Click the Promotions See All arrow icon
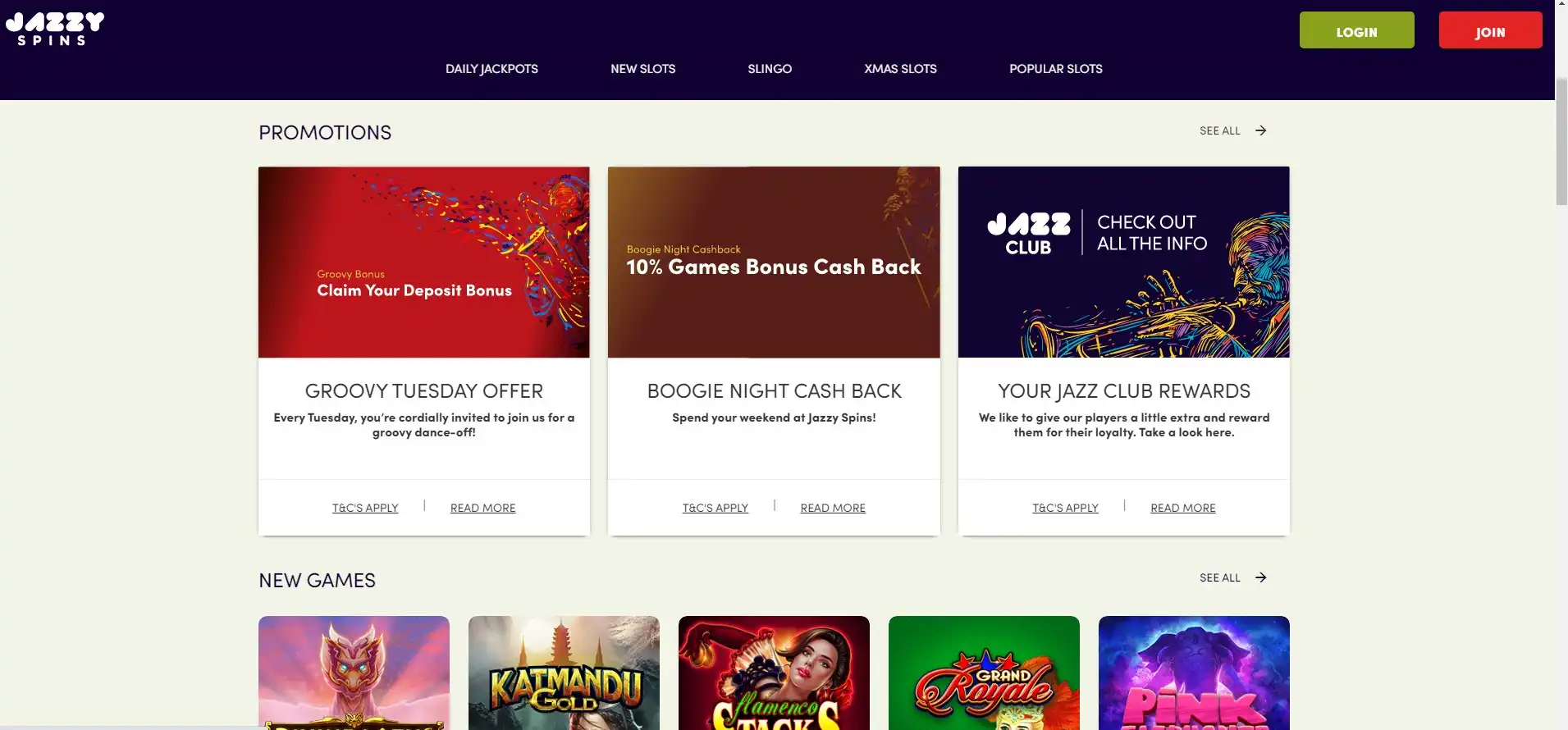 1260,130
